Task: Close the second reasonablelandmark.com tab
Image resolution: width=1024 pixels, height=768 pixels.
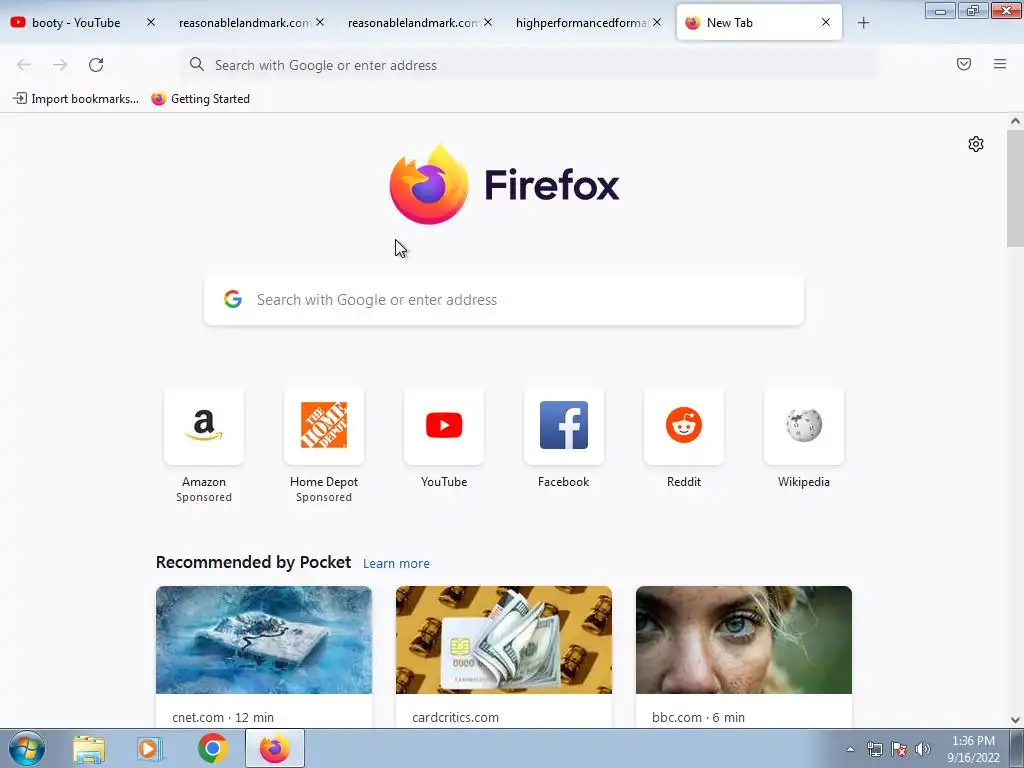Action: click(488, 22)
